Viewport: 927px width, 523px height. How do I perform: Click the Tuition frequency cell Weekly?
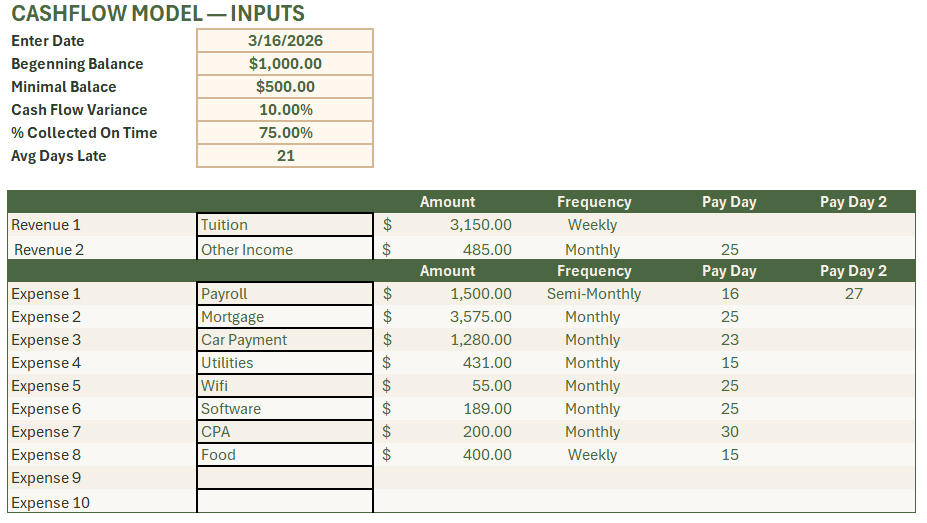click(x=592, y=225)
